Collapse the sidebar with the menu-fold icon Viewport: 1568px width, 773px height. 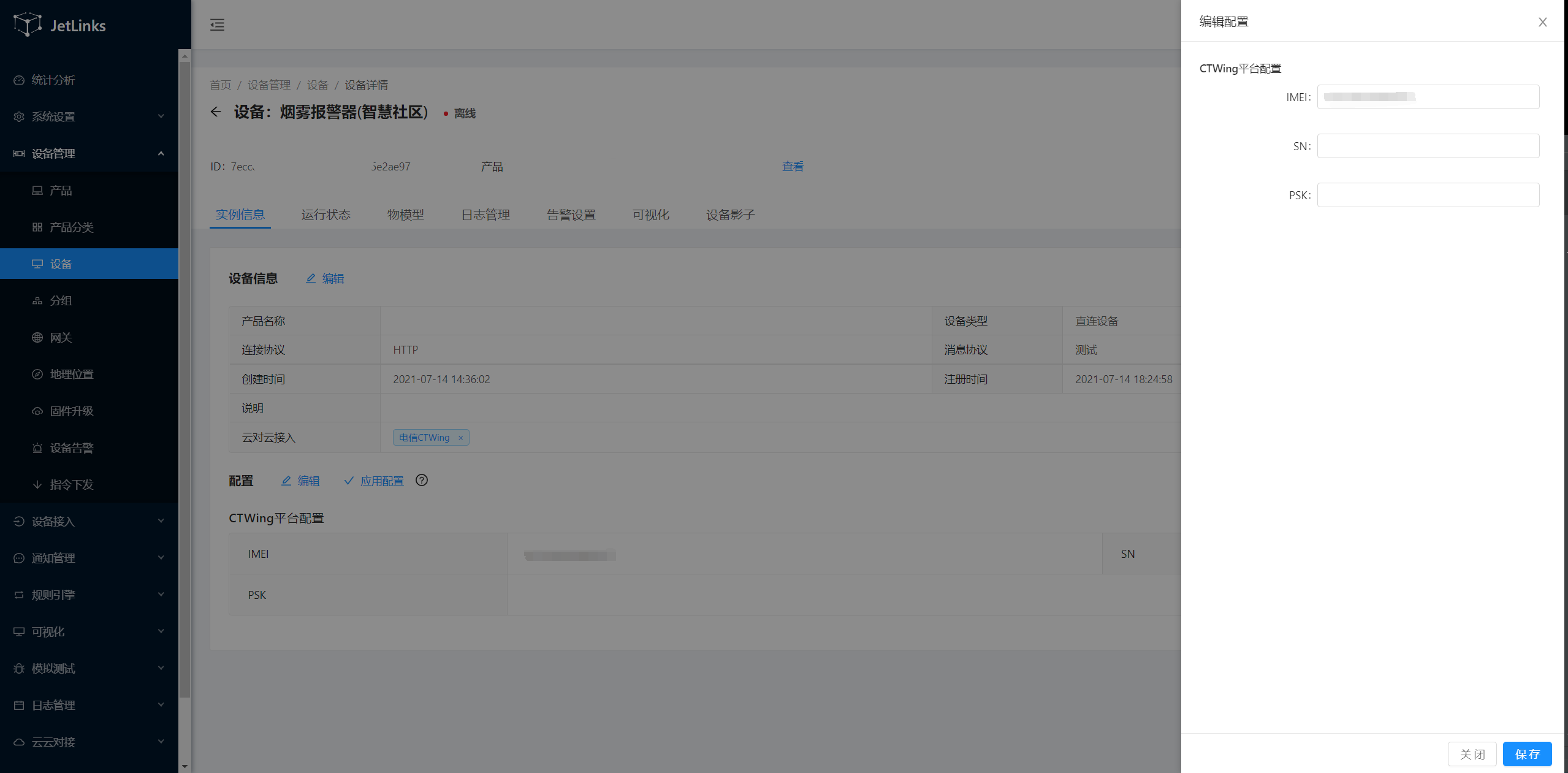[217, 25]
